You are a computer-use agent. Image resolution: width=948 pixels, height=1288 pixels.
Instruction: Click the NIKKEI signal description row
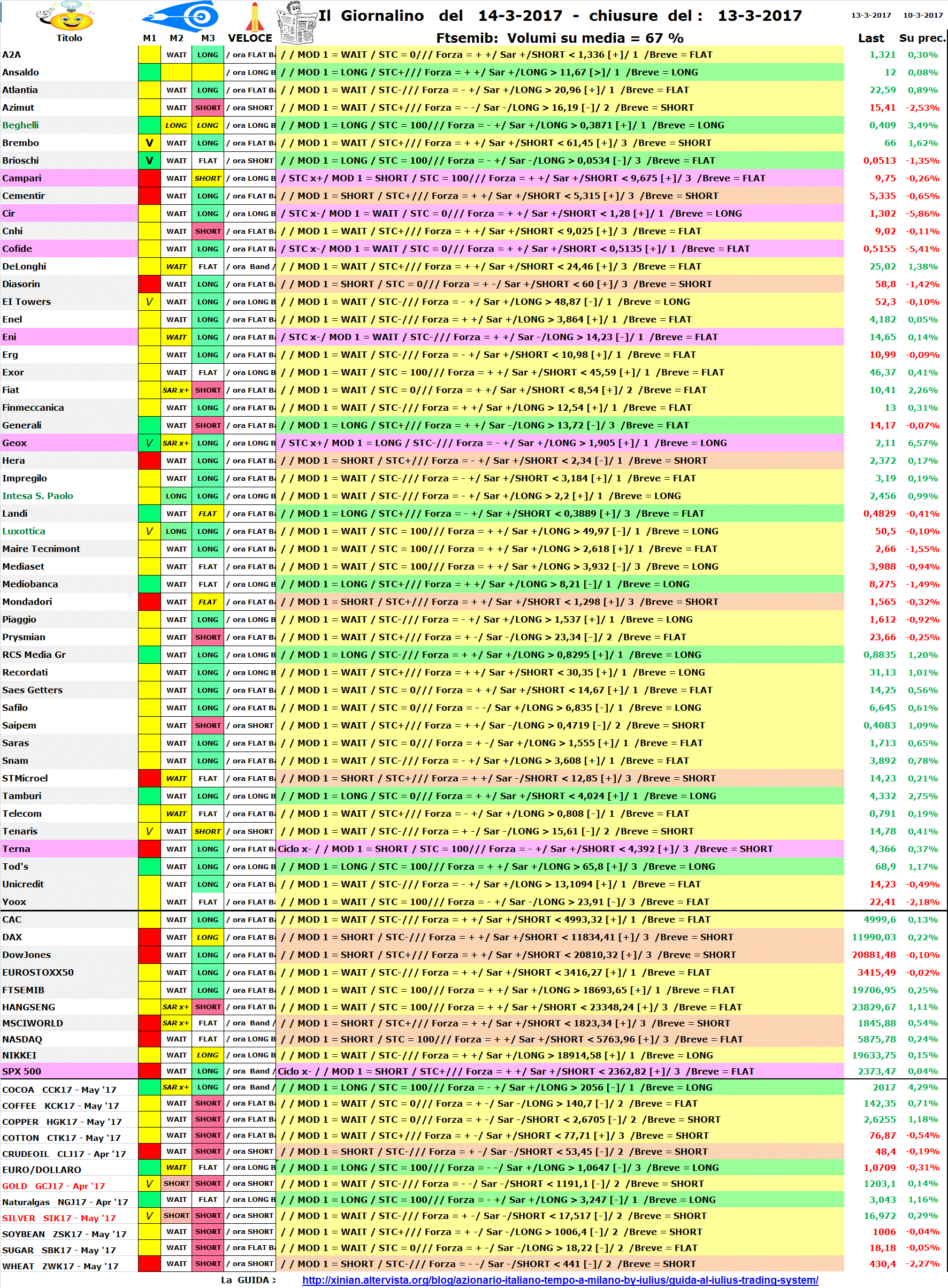pos(560,1055)
